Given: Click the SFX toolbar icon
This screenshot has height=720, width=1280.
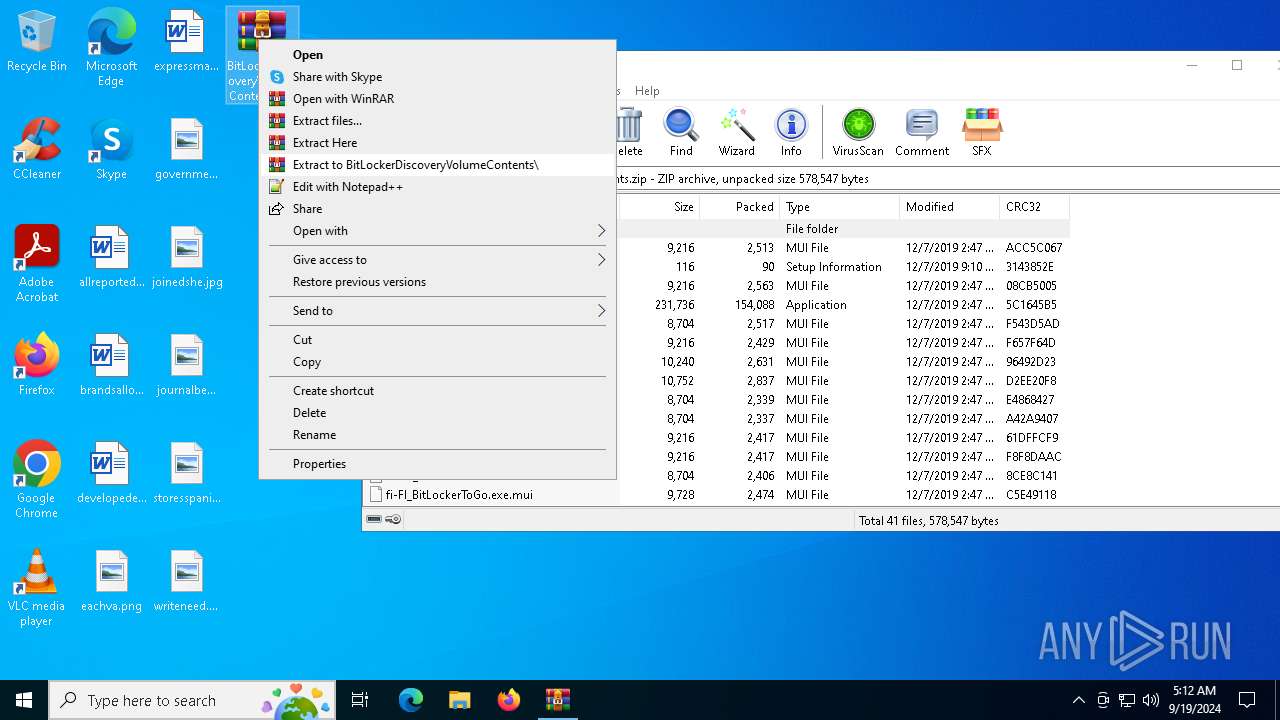Looking at the screenshot, I should (982, 133).
